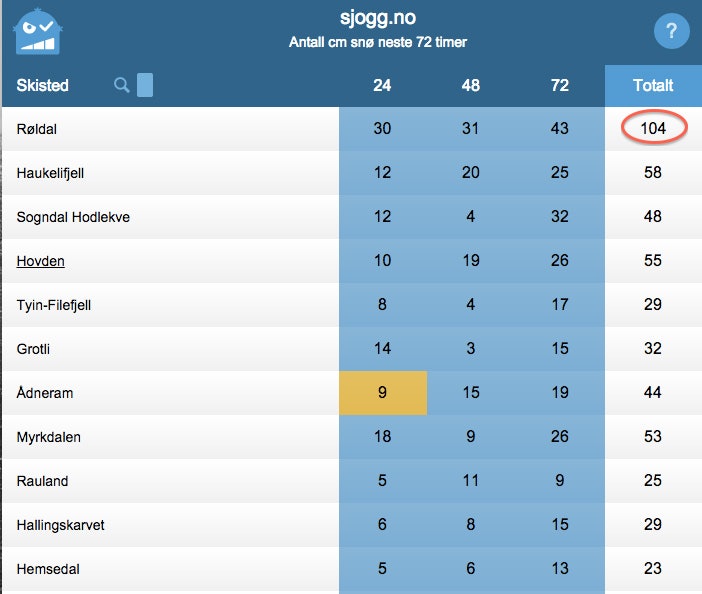
Task: Click the sjogg.no monster logo icon
Action: tap(38, 31)
